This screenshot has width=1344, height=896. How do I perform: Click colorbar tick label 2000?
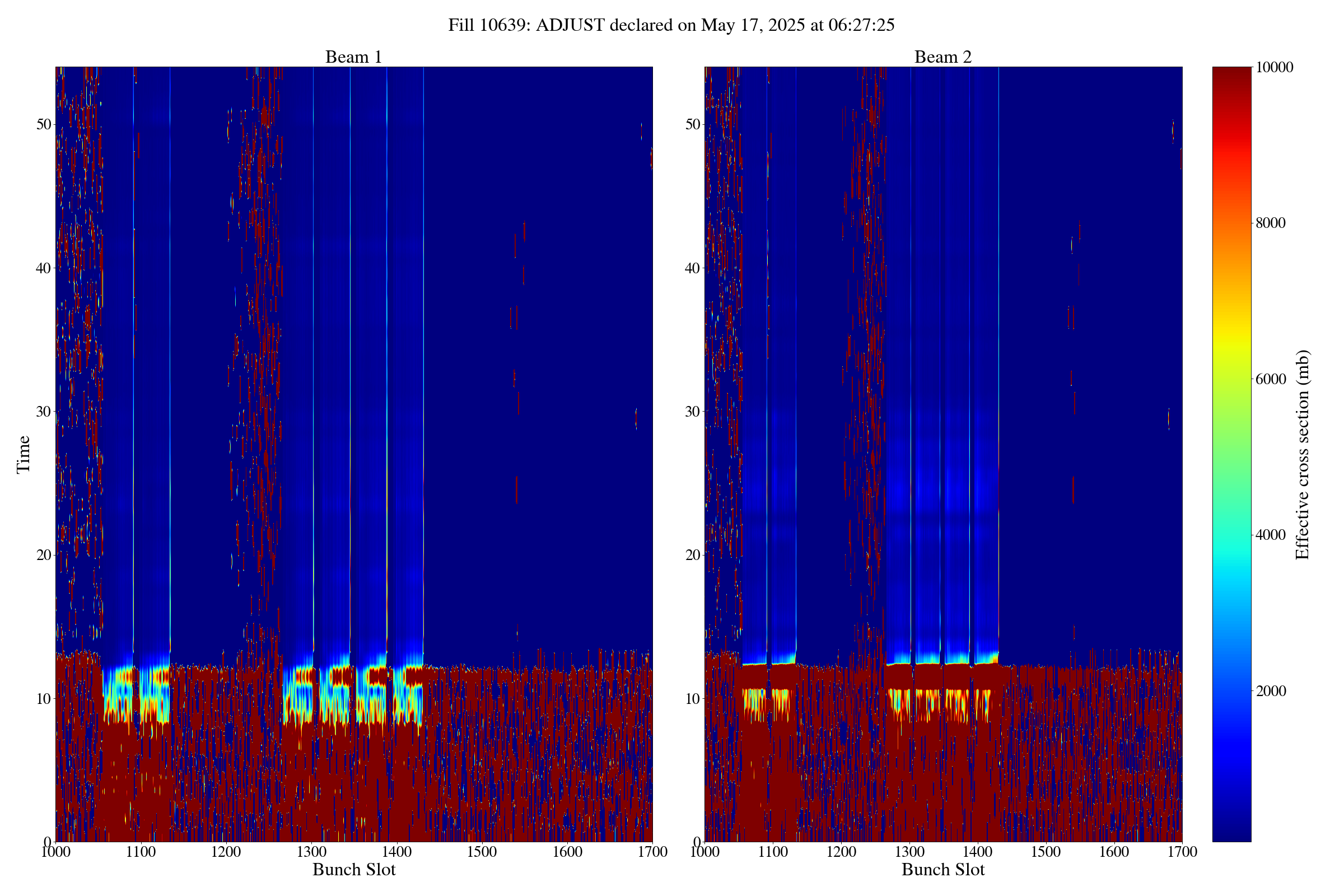1270,691
